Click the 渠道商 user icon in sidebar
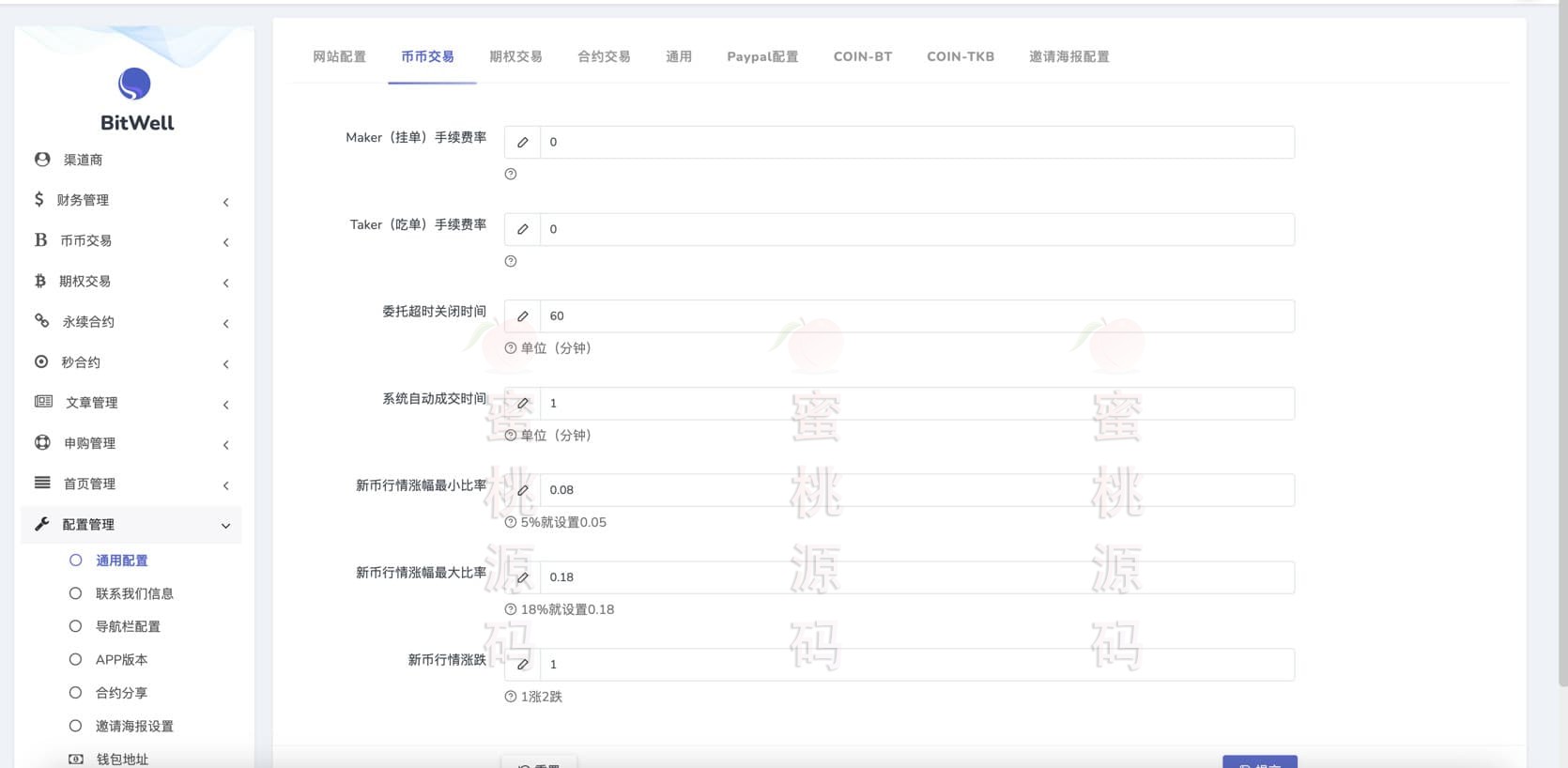Viewport: 1568px width, 768px height. (x=42, y=160)
